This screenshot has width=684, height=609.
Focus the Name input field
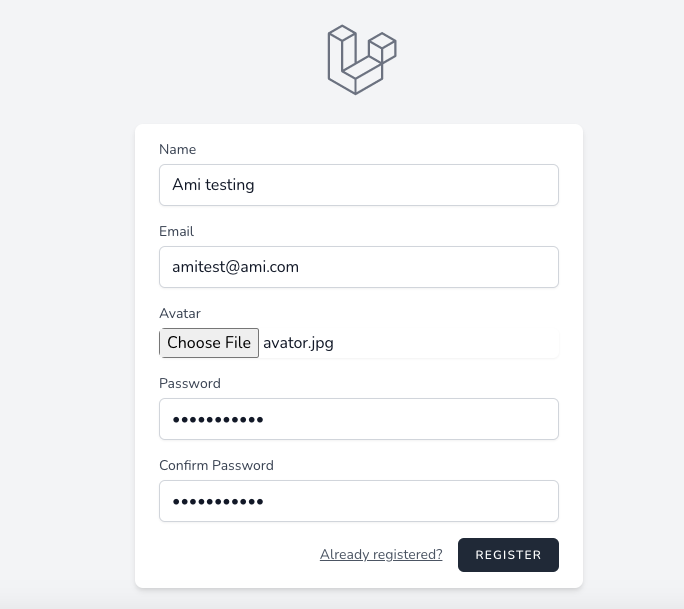tap(359, 185)
